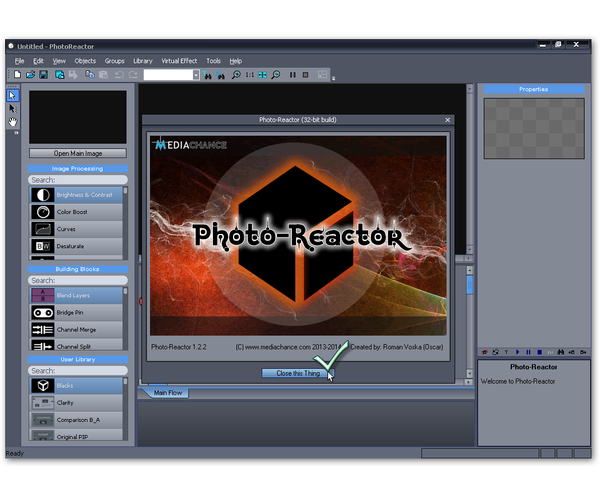
Task: Select the Bridge Pin block
Action: pos(76,313)
